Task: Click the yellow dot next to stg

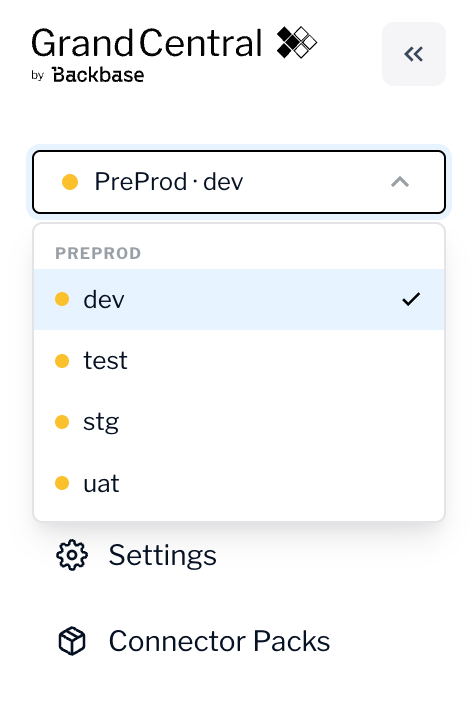Action: pyautogui.click(x=62, y=422)
